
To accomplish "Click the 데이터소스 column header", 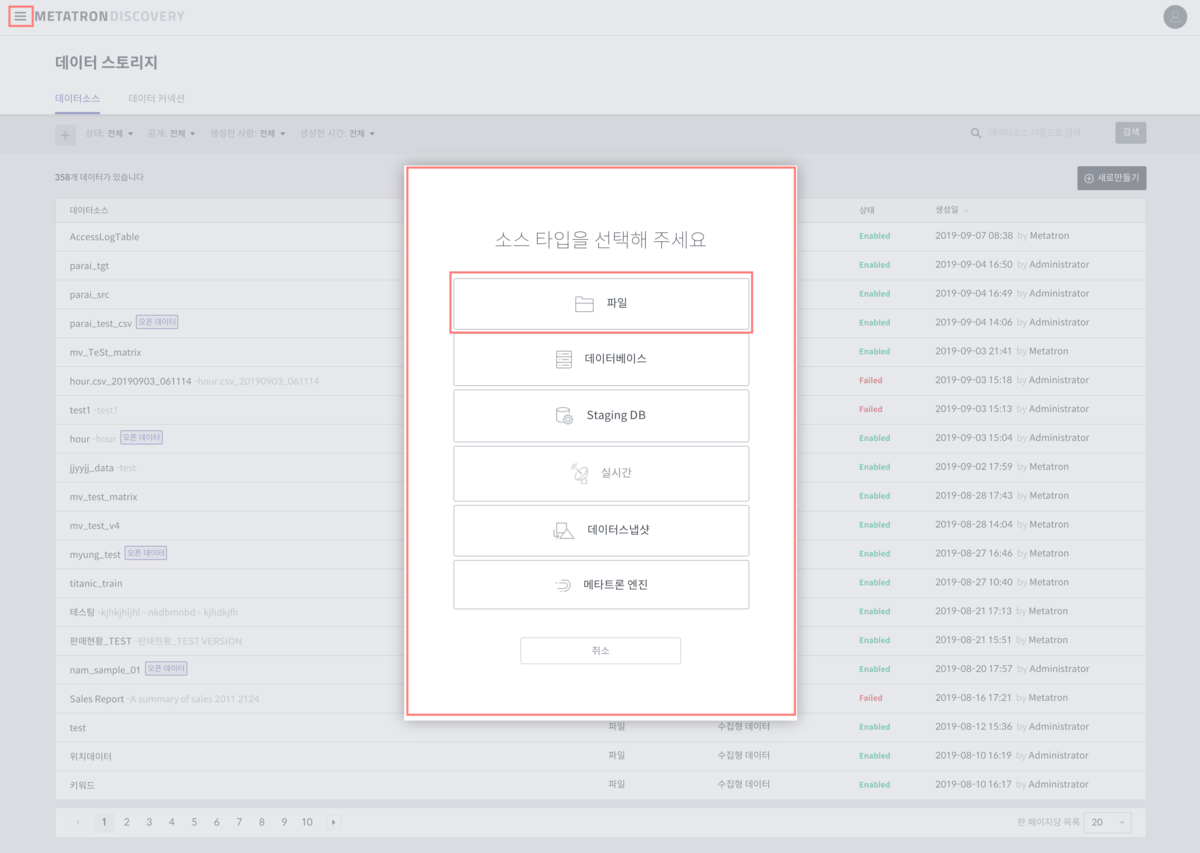I will pyautogui.click(x=89, y=211).
